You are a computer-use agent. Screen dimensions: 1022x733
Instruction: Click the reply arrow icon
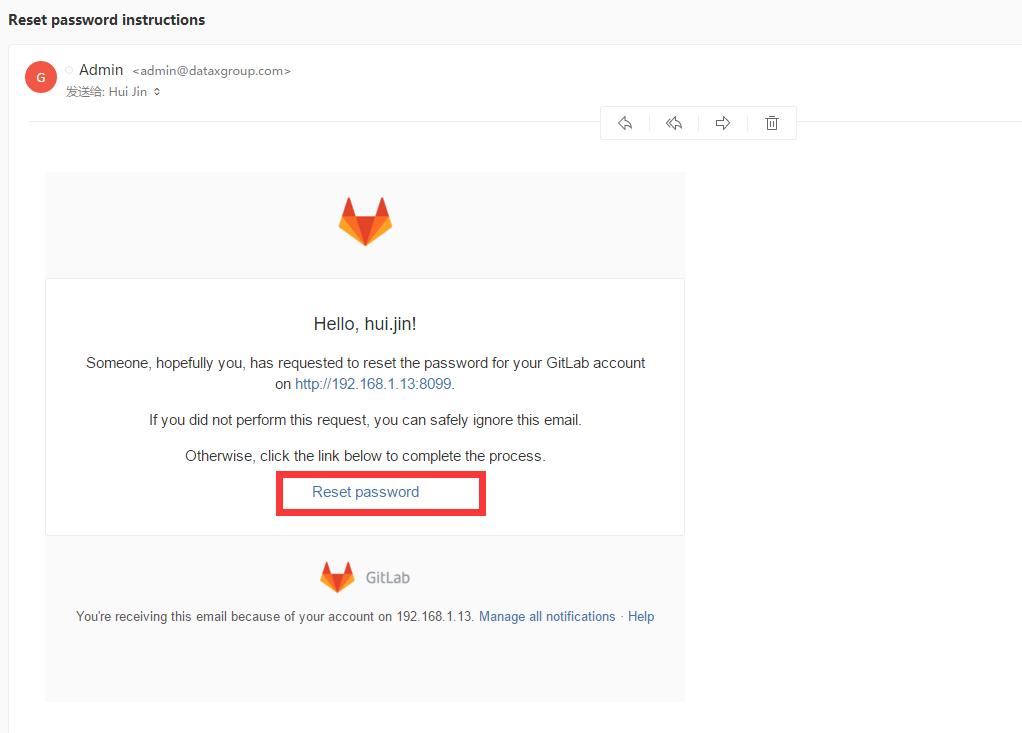(625, 123)
